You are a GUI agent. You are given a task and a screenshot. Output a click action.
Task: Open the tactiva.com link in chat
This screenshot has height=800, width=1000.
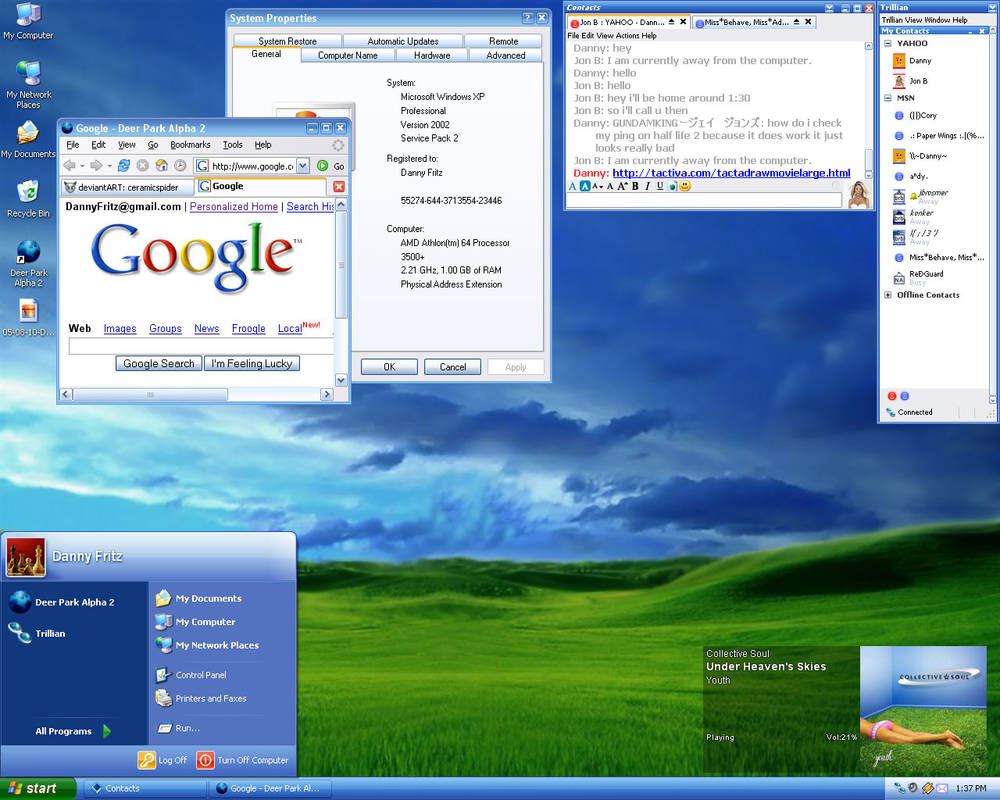point(731,173)
